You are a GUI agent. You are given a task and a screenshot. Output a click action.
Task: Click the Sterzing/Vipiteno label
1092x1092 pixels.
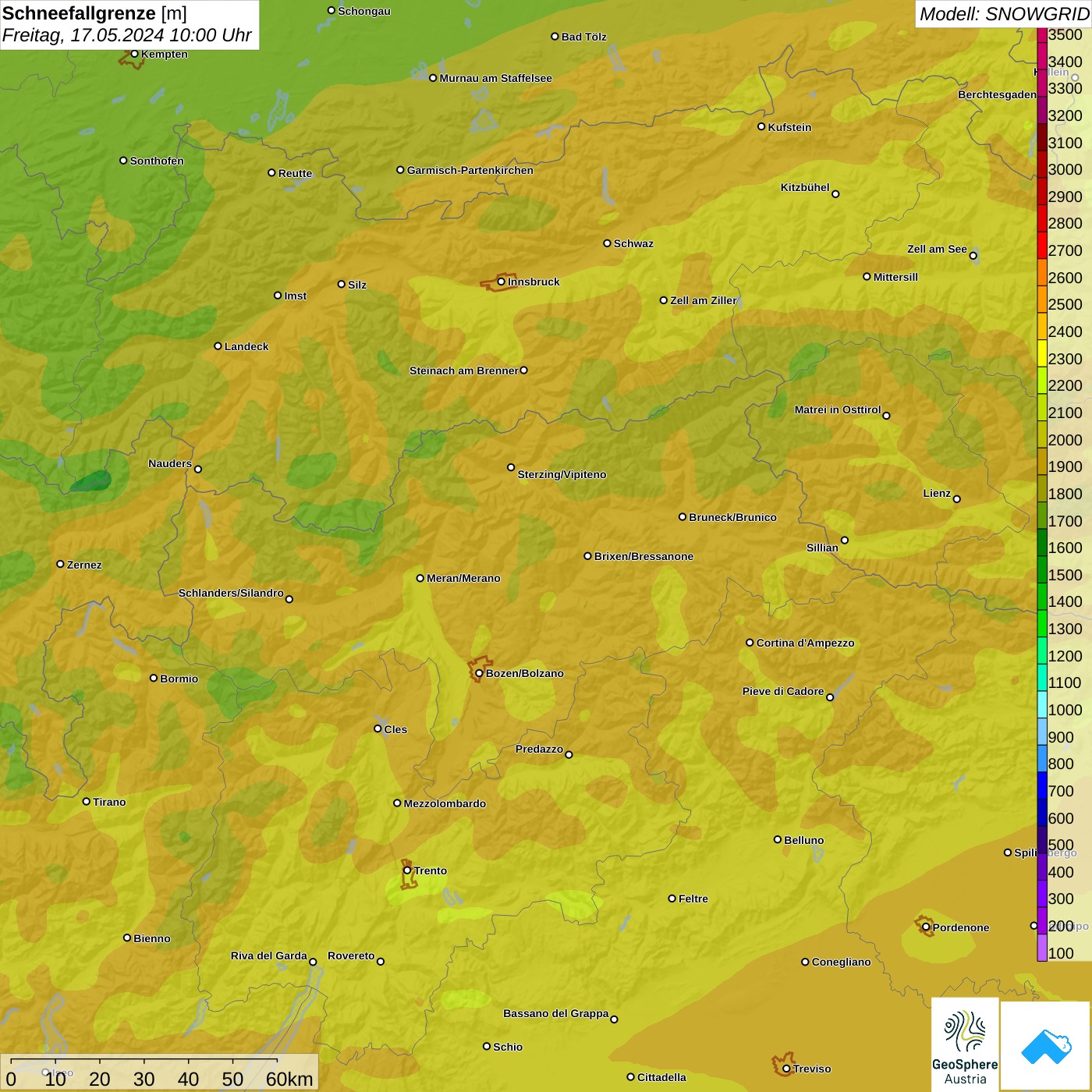coord(562,474)
